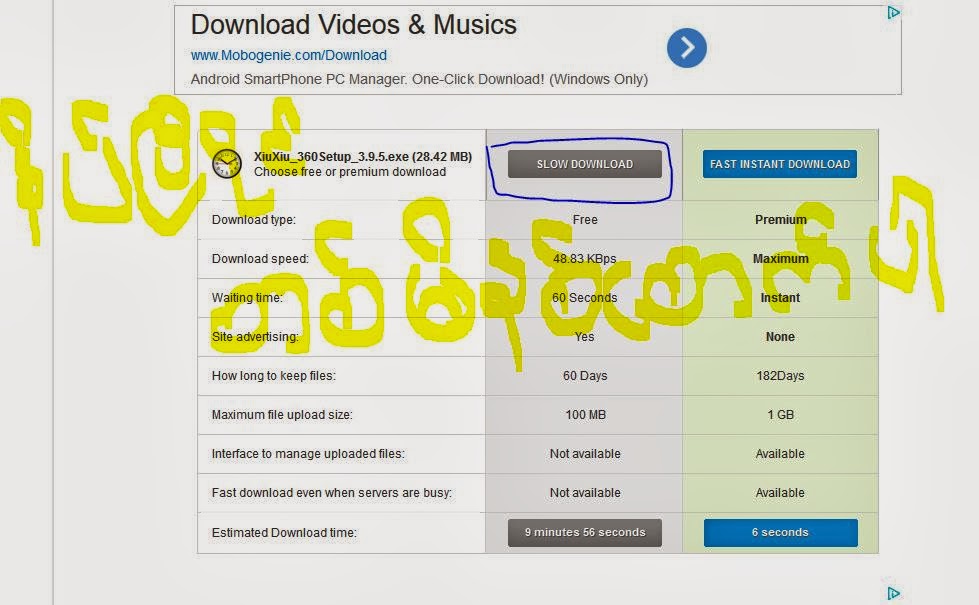Click the Waiting time label
979x605 pixels.
(x=247, y=298)
